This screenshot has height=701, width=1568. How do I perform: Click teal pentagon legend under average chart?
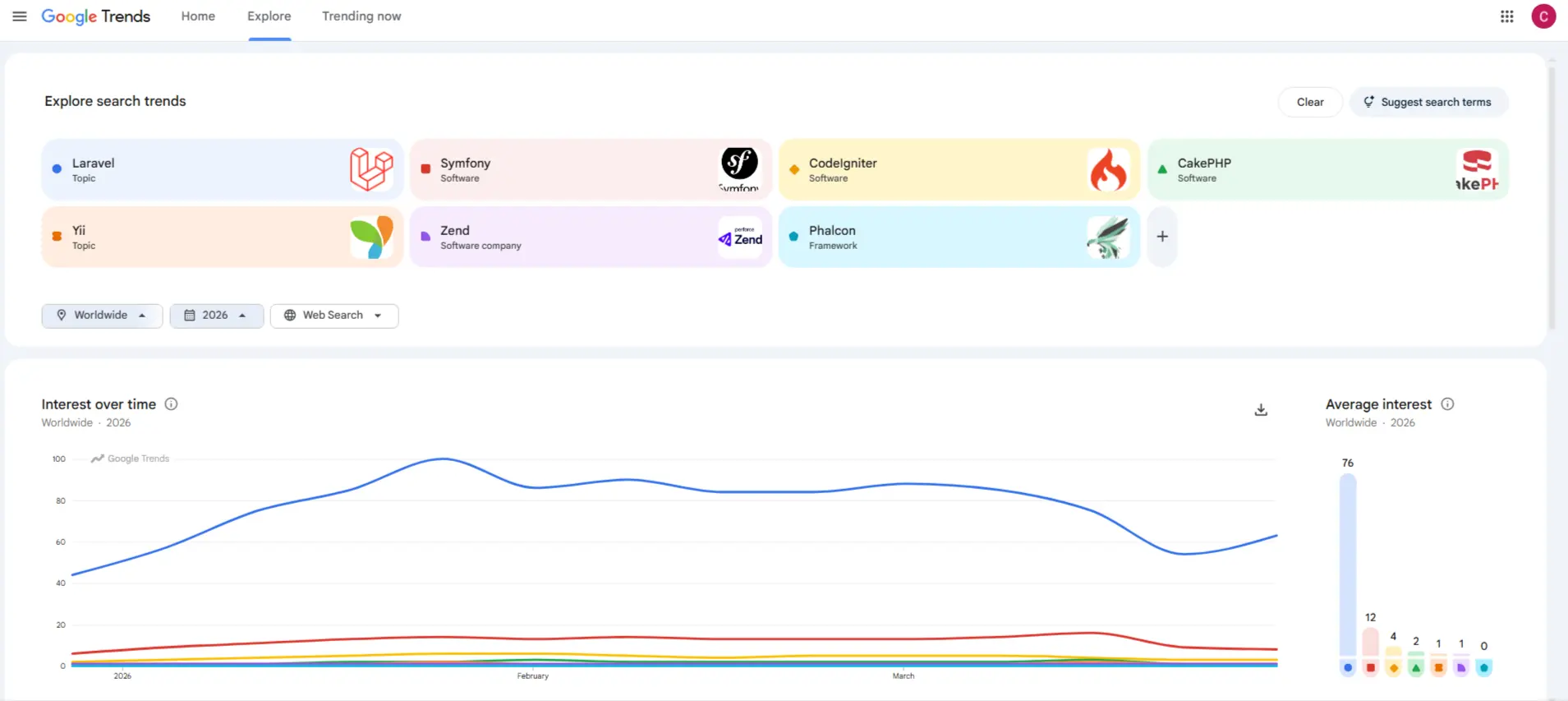click(x=1483, y=667)
